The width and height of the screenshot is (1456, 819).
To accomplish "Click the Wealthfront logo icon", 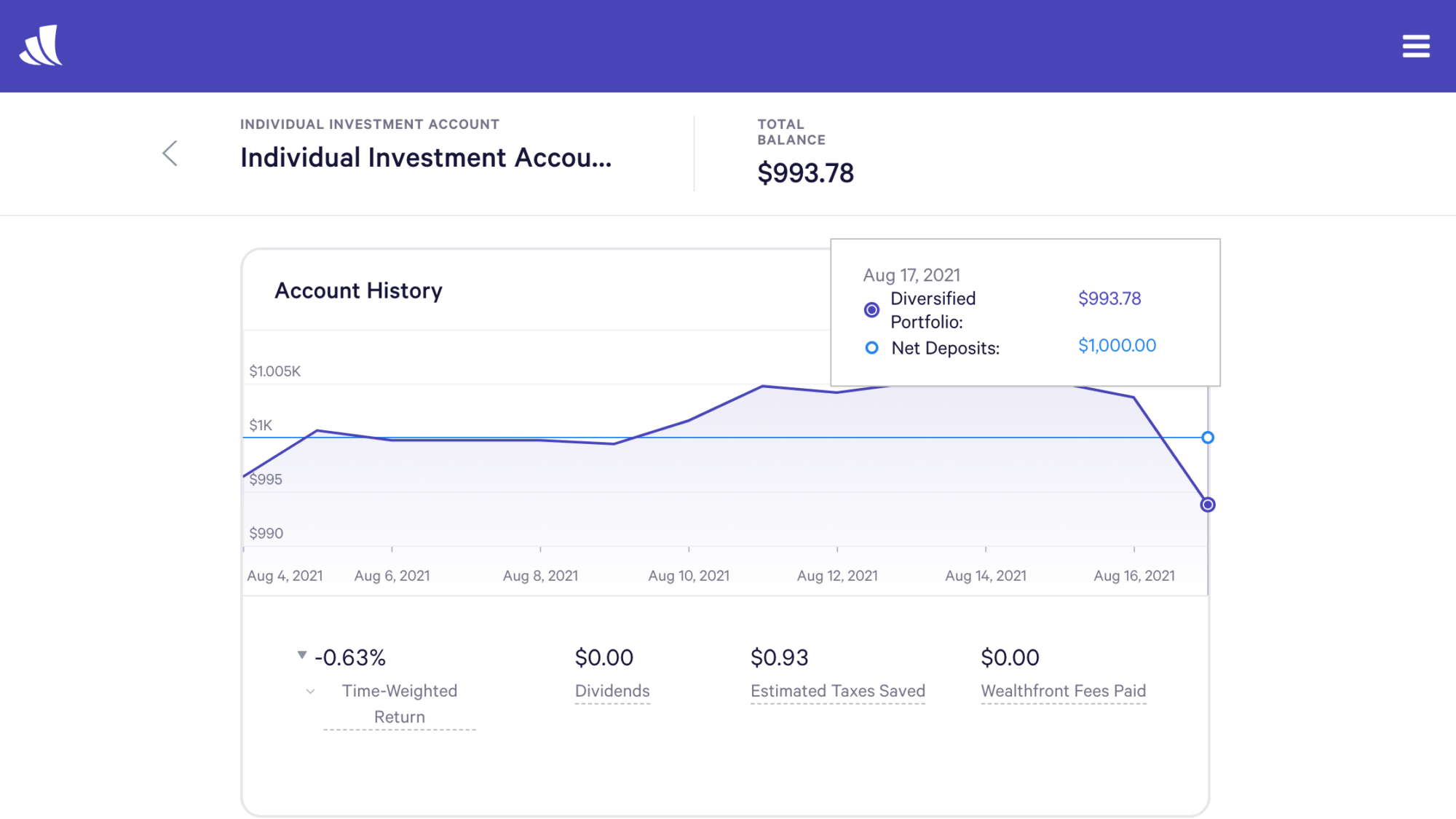I will (41, 45).
